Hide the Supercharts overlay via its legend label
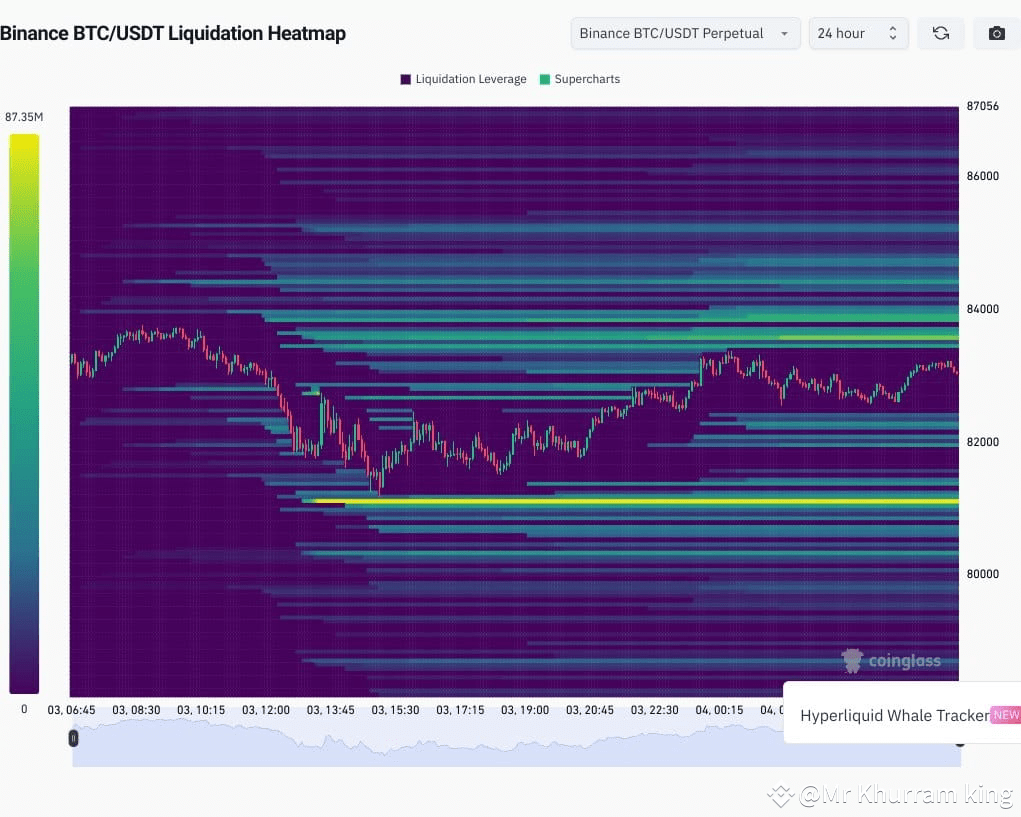 tap(586, 79)
